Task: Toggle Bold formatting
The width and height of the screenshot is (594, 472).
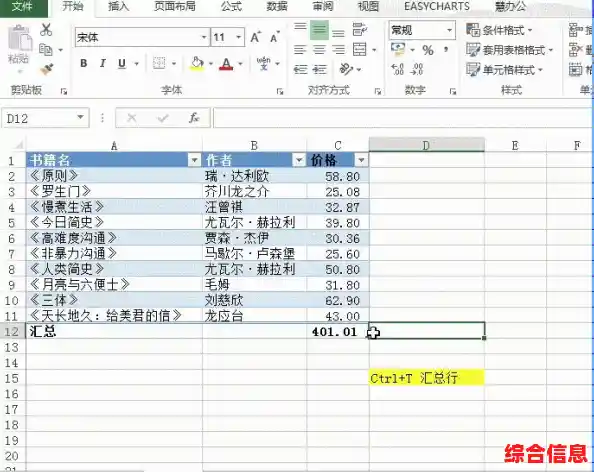Action: [84, 64]
